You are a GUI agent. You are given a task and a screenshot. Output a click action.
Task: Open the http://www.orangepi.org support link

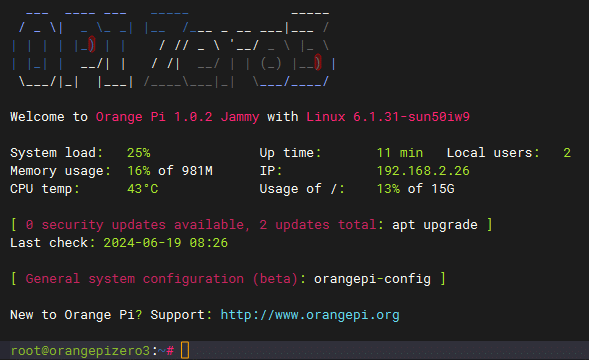pyautogui.click(x=310, y=315)
